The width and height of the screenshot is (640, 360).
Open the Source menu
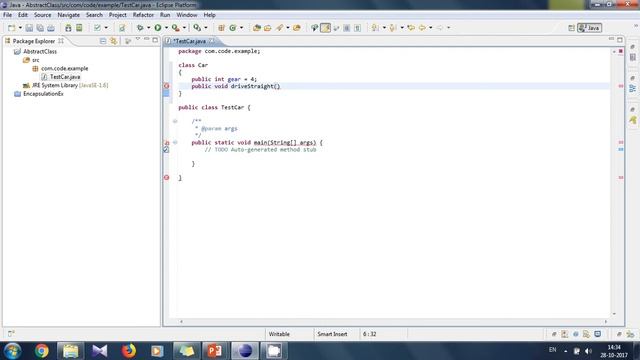(42, 15)
